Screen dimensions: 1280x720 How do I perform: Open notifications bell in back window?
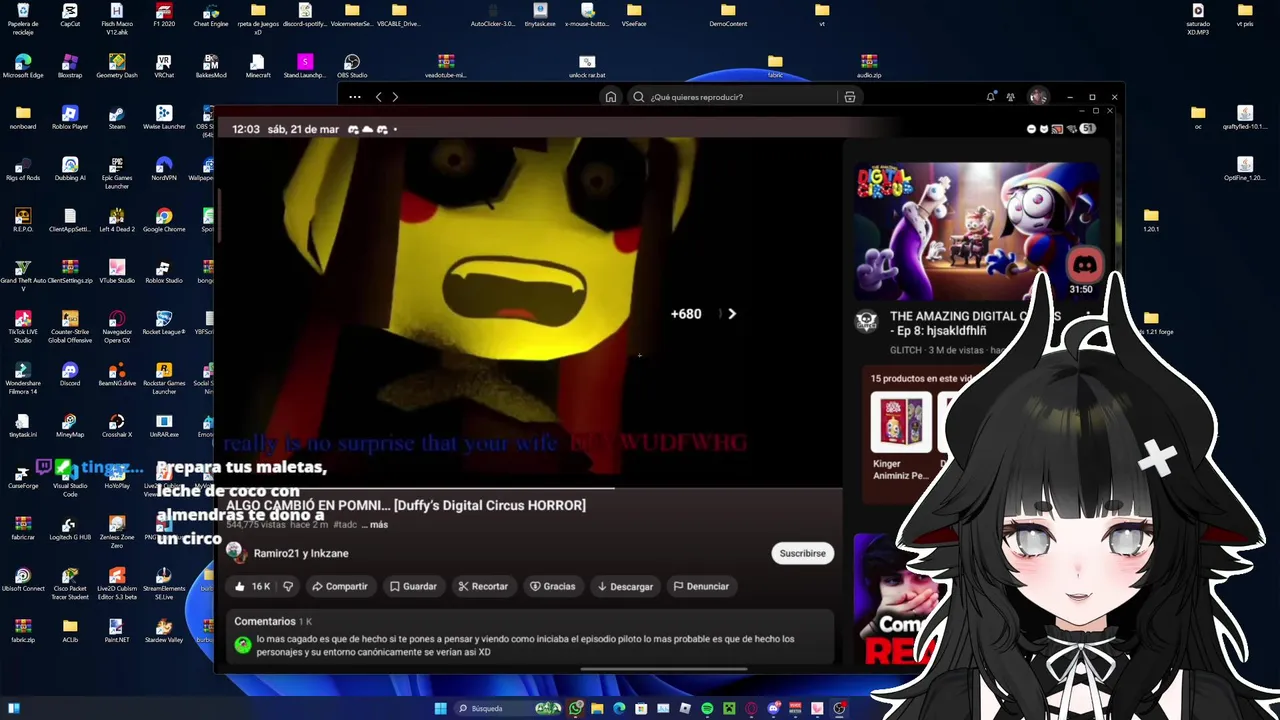(x=991, y=97)
